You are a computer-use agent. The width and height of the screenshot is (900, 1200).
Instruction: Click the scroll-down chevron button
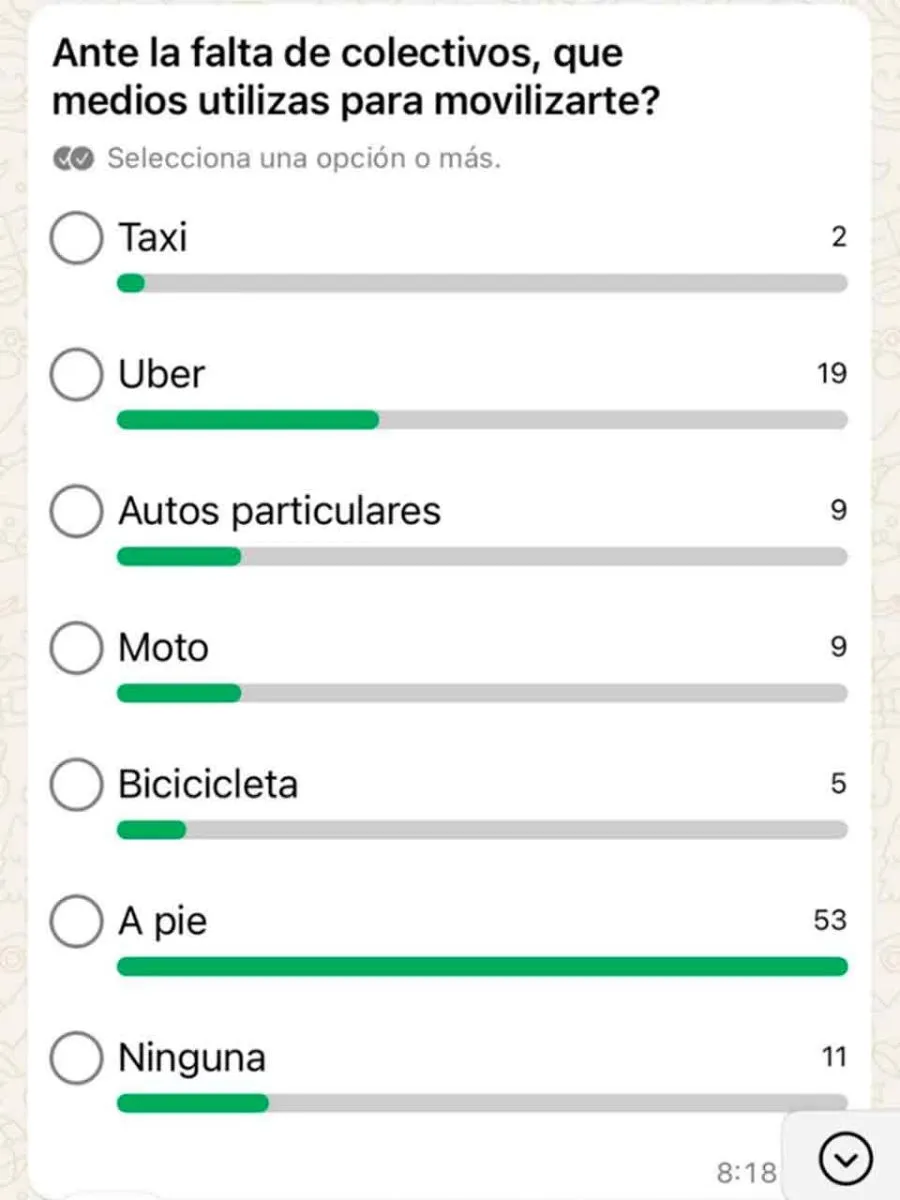click(845, 1158)
